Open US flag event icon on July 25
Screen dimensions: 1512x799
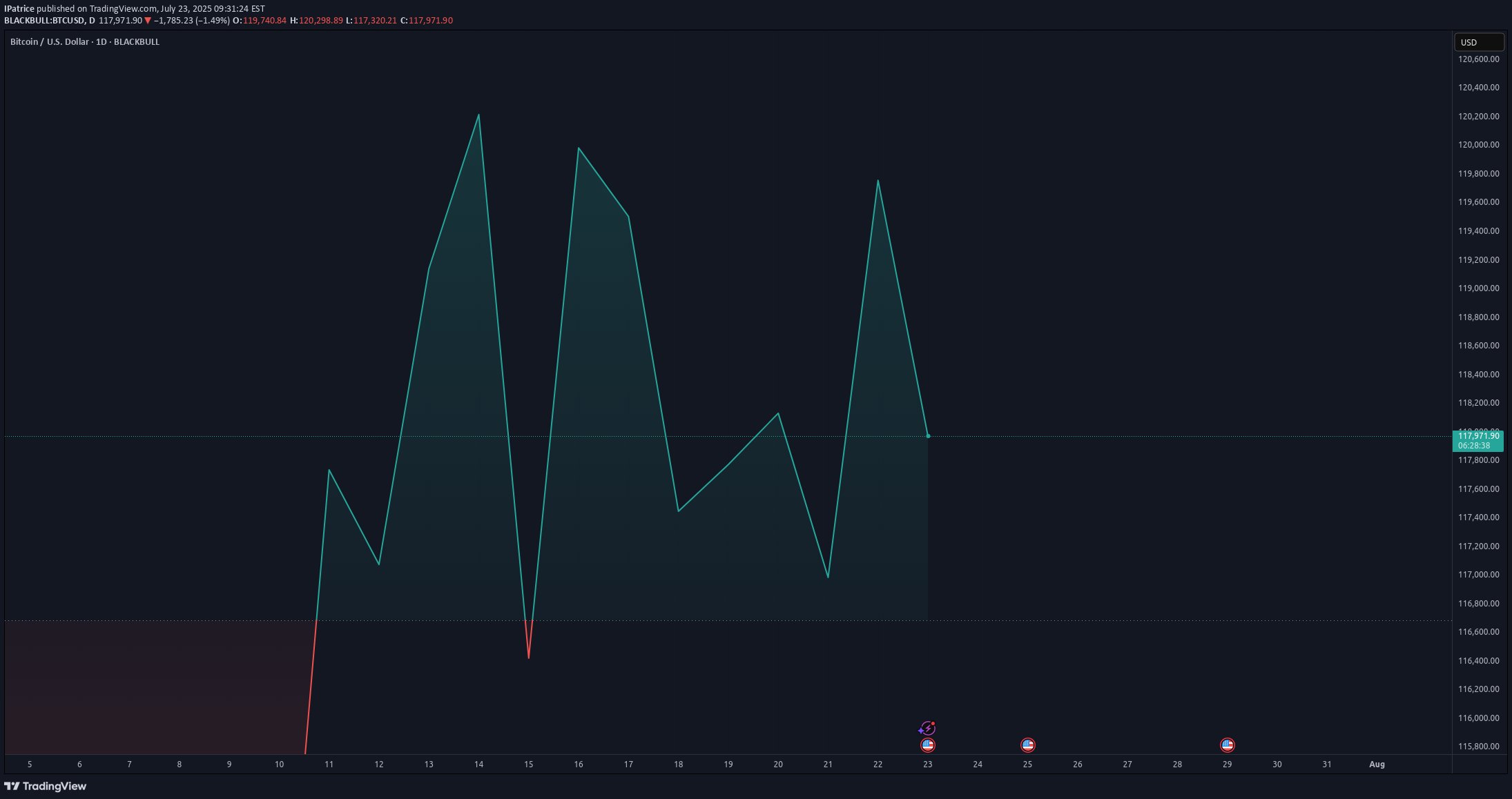(1027, 745)
